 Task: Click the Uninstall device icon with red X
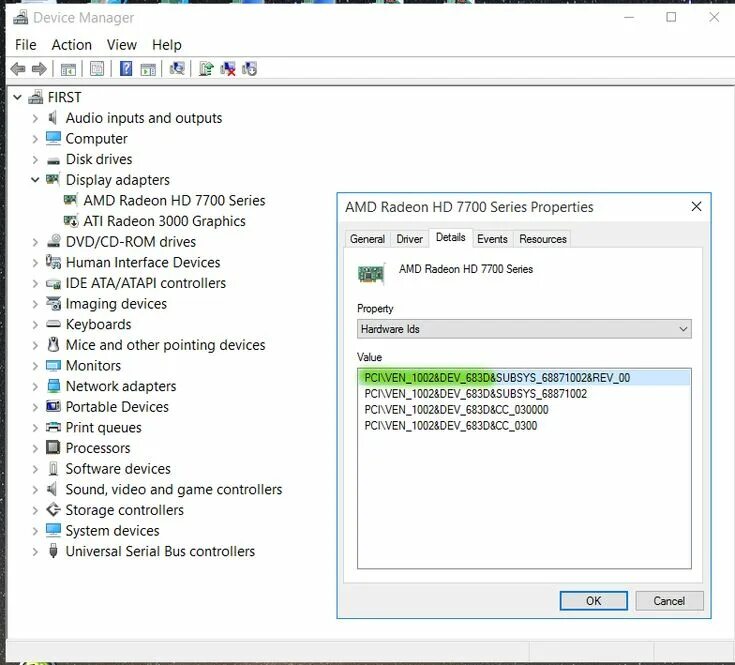(228, 69)
